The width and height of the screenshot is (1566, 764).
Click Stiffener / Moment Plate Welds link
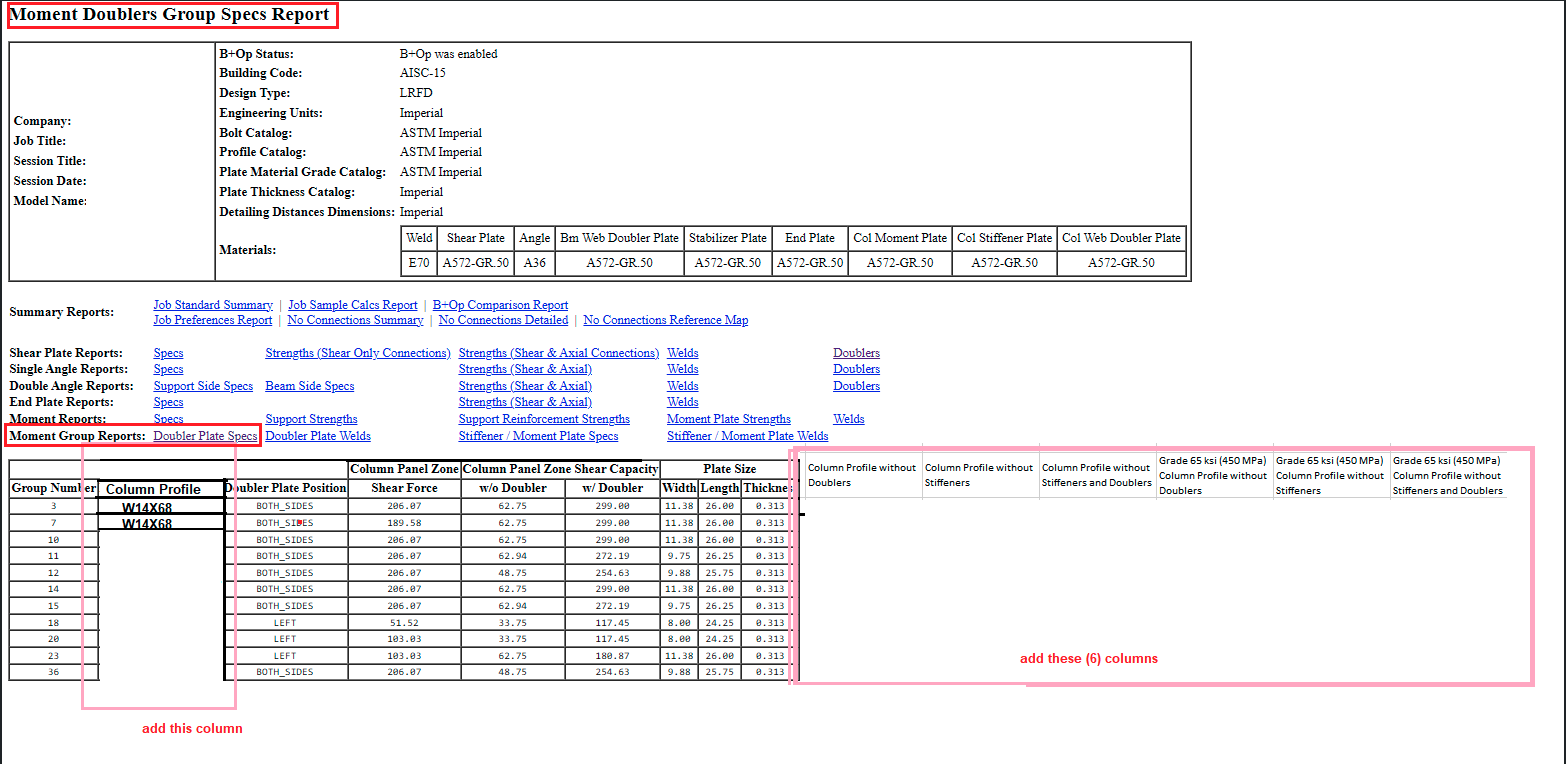(x=747, y=436)
